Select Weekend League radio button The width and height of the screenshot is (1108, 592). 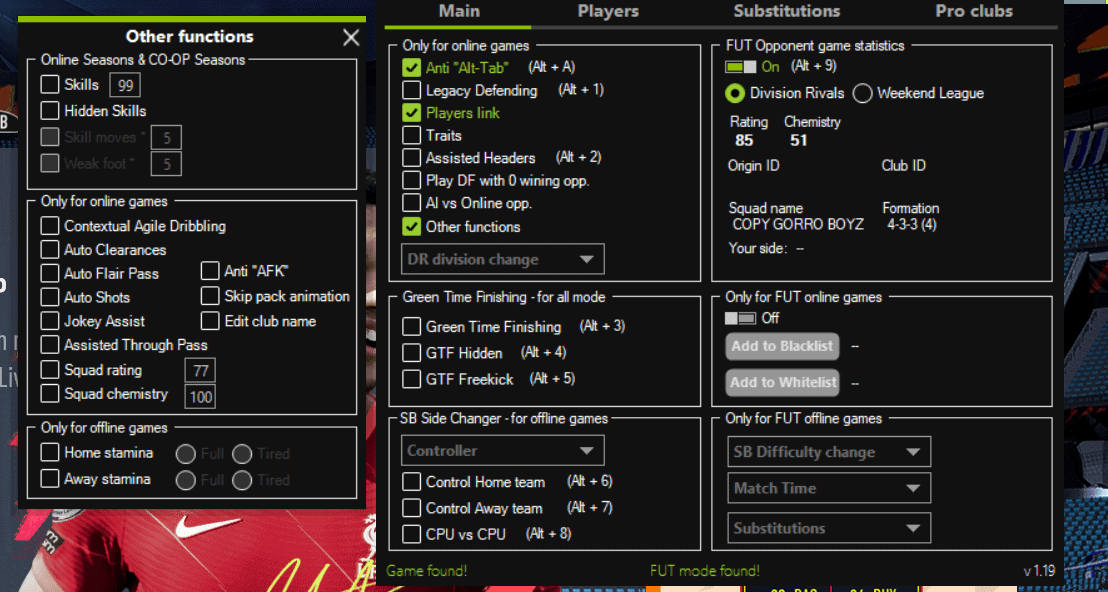862,93
